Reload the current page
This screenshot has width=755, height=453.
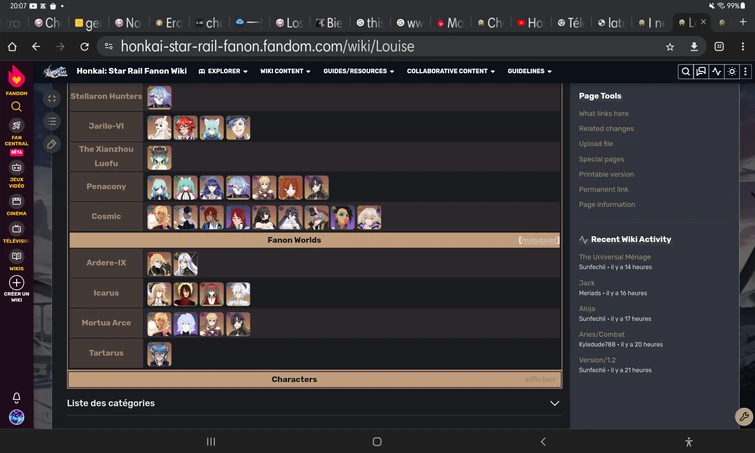(x=84, y=47)
